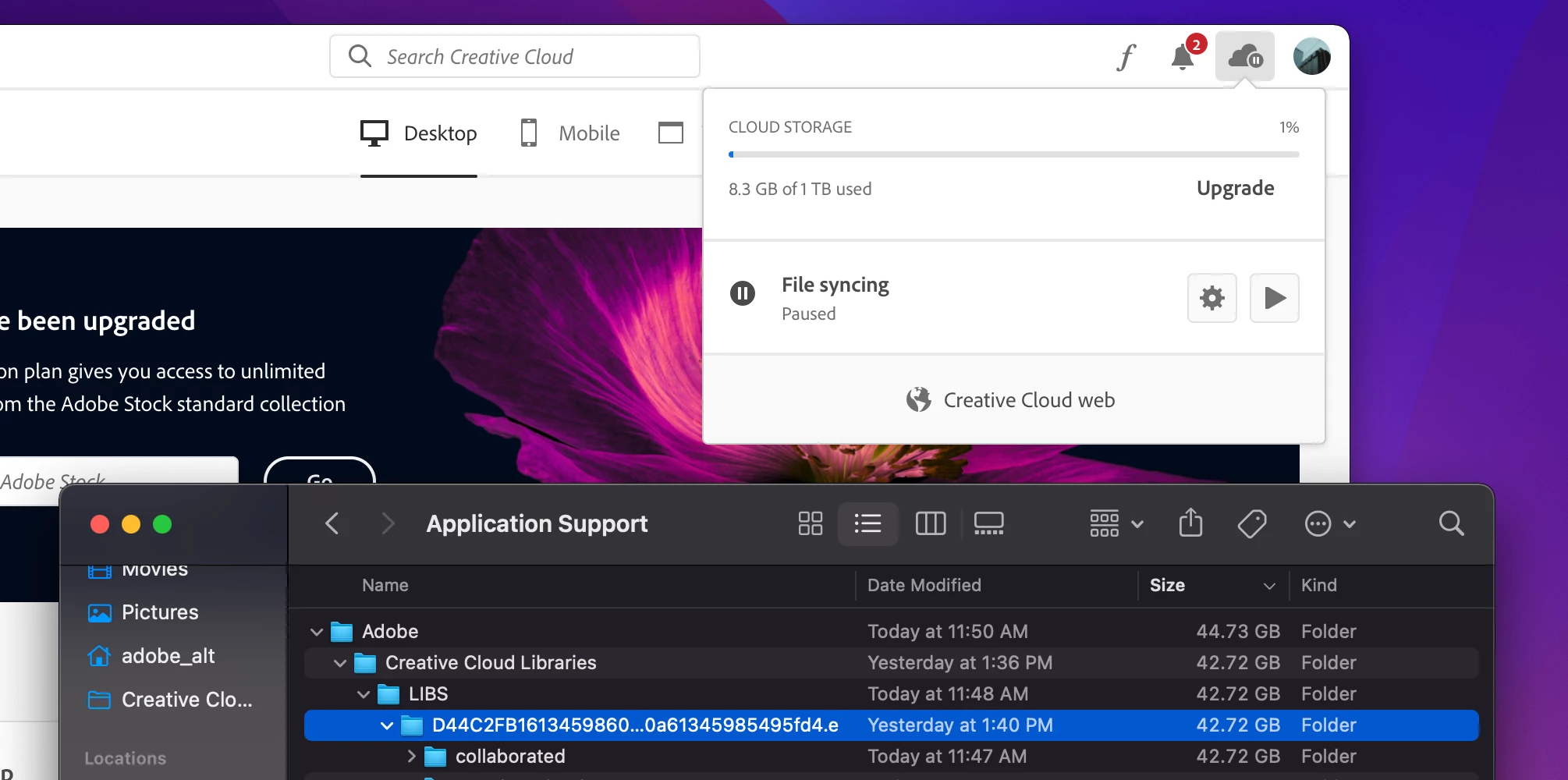
Task: Click the Finder red close button
Action: pos(100,524)
